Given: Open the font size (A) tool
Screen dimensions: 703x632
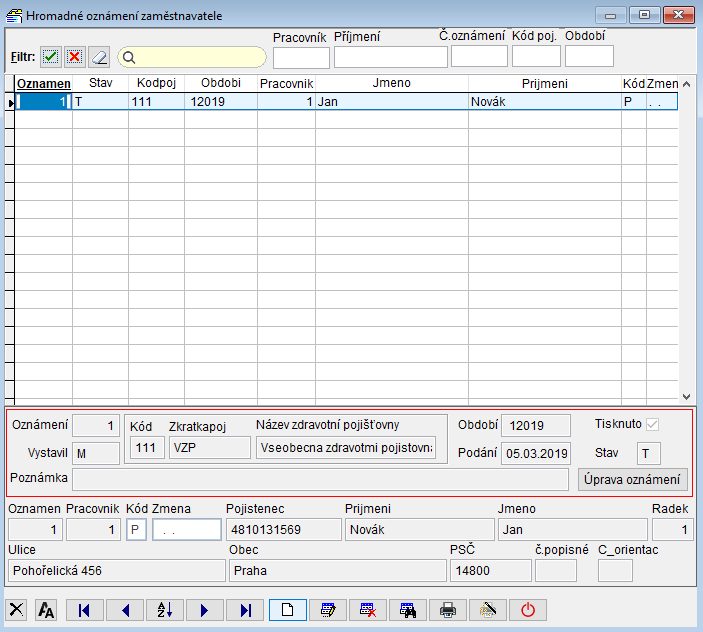Looking at the screenshot, I should point(47,610).
